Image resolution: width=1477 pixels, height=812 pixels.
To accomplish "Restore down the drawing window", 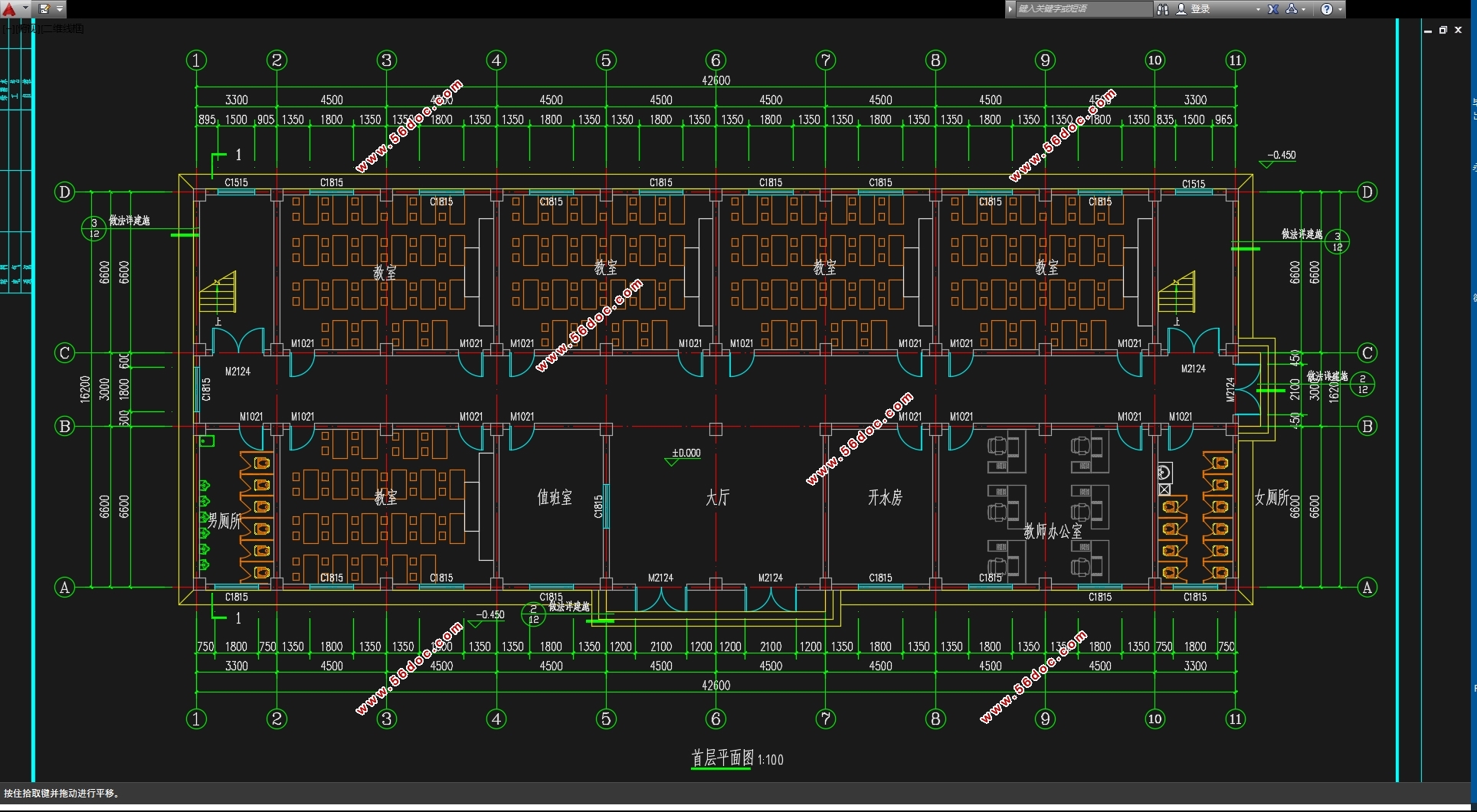I will [1443, 30].
